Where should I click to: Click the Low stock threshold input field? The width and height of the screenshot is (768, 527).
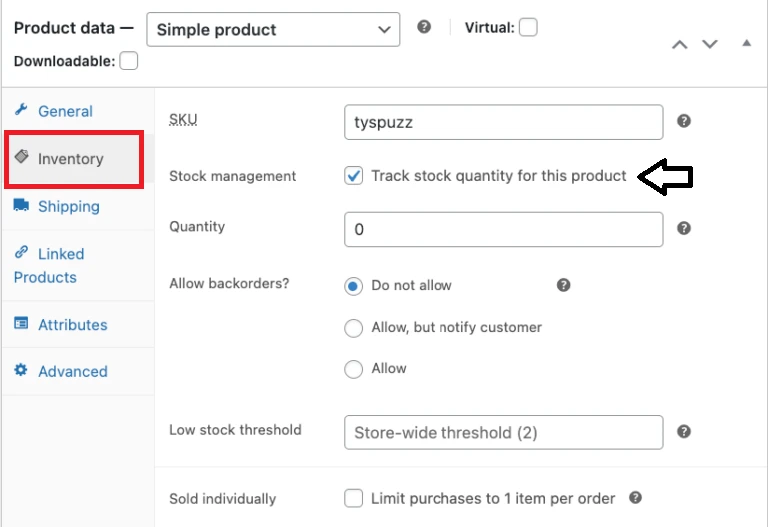click(503, 432)
